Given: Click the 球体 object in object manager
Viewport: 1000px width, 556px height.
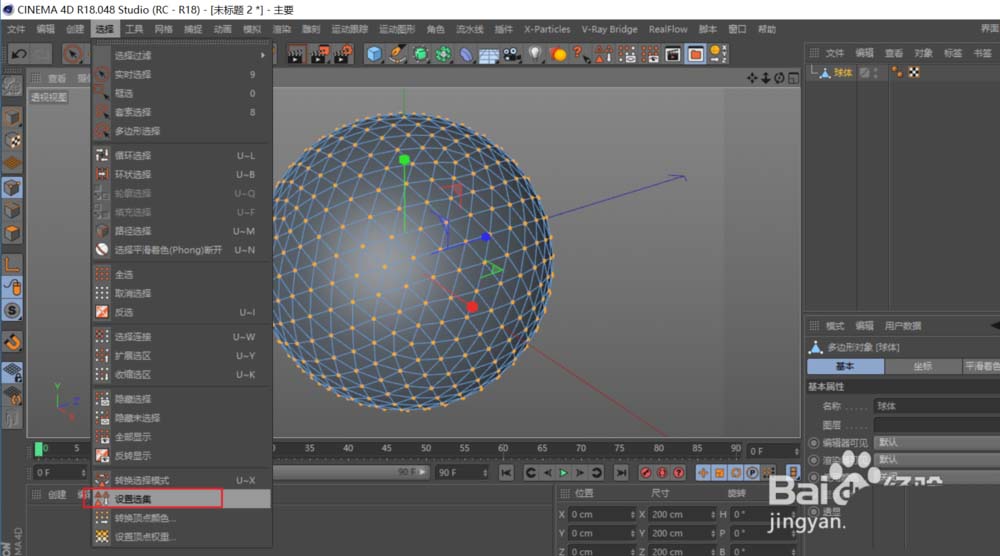Looking at the screenshot, I should coord(843,73).
